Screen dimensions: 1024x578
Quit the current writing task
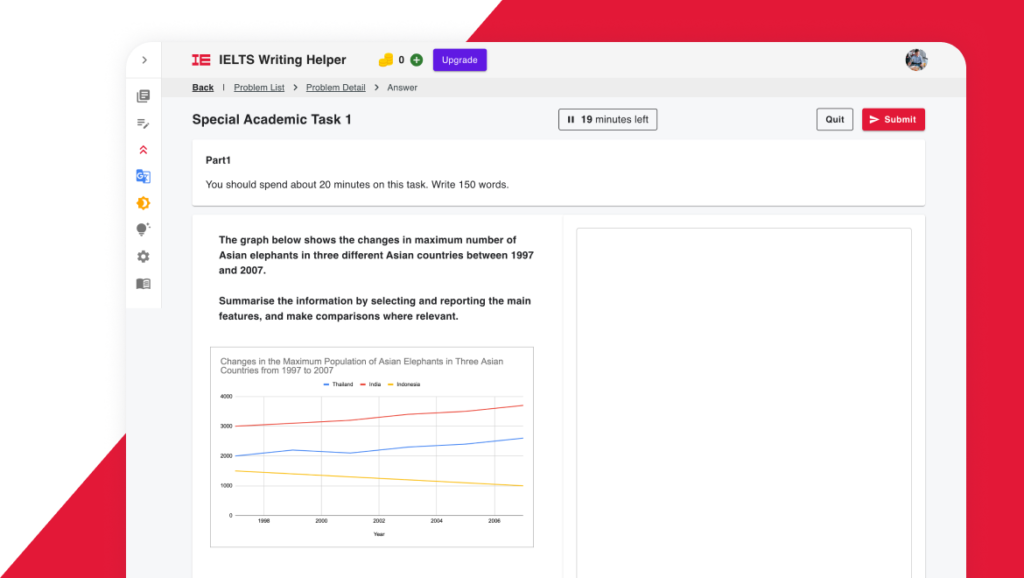click(834, 119)
